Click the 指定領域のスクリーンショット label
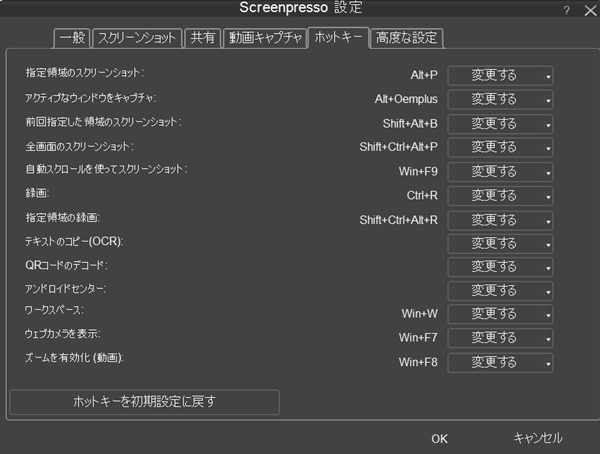Screen dimensions: 600x454 [x=85, y=73]
